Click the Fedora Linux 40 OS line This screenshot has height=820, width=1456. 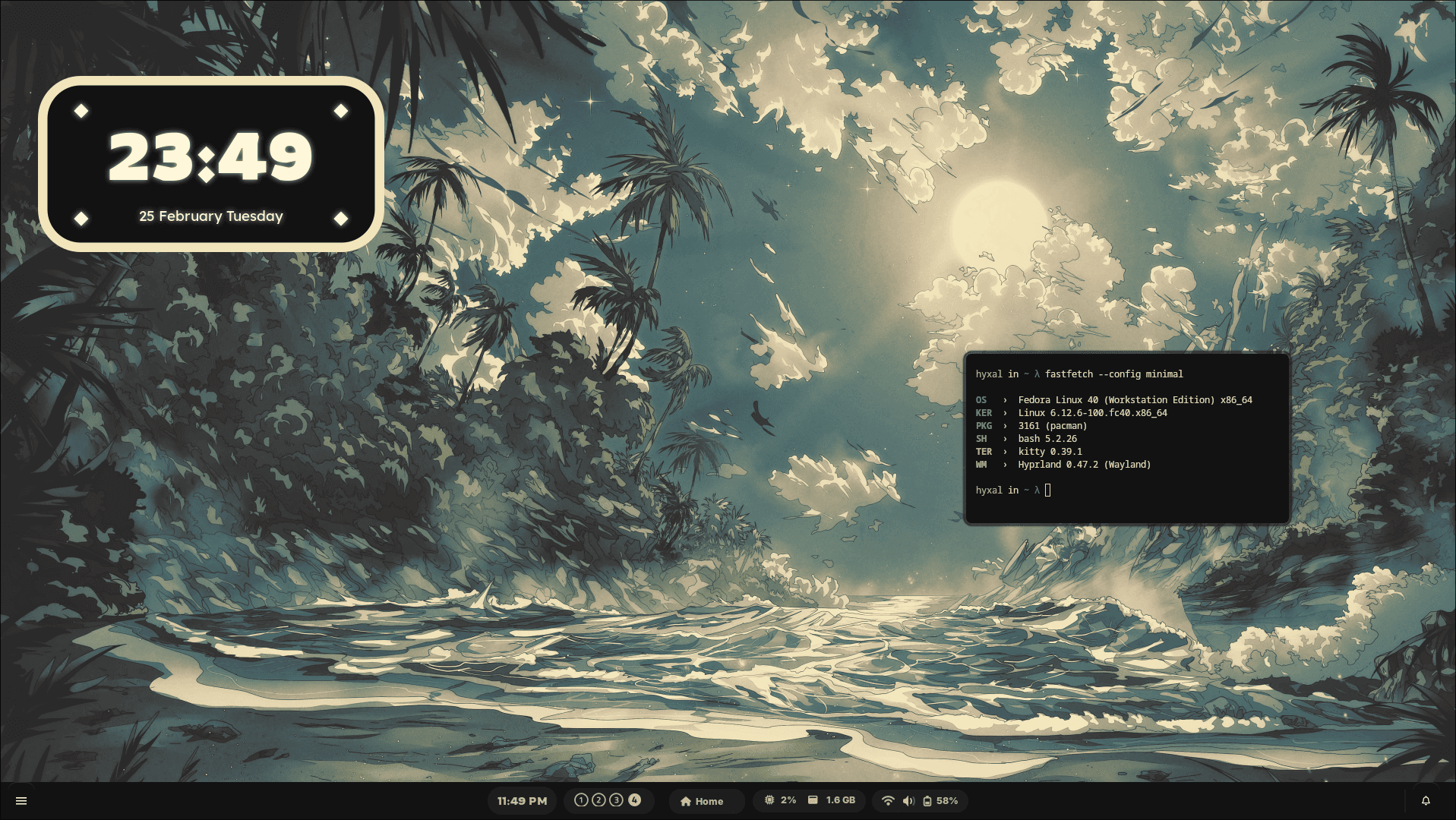[x=1114, y=400]
